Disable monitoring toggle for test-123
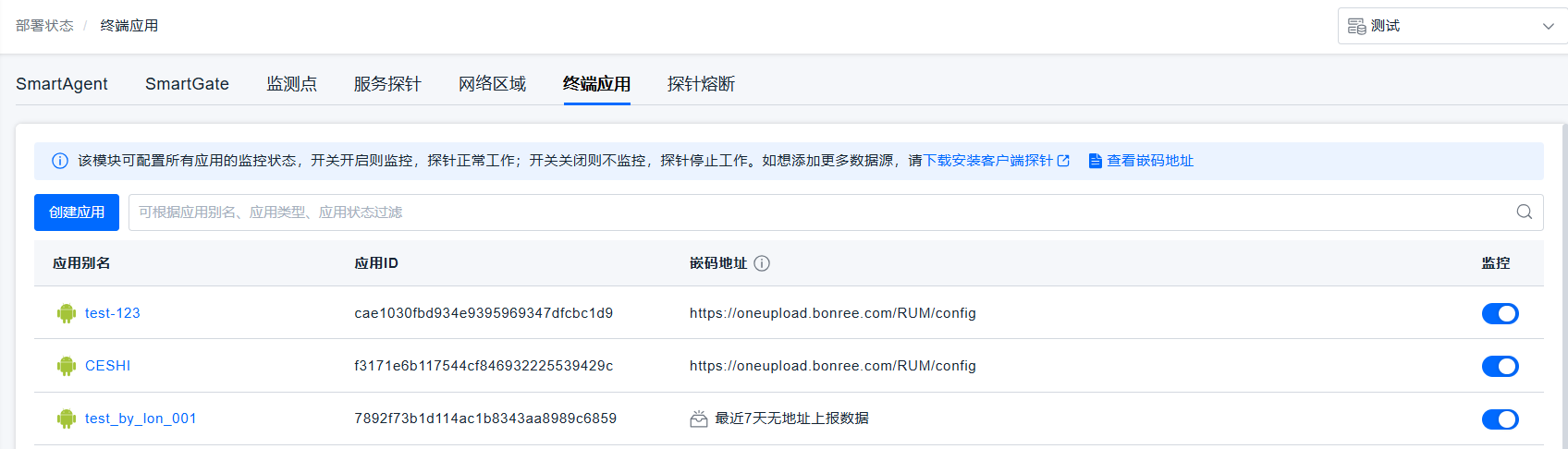This screenshot has height=449, width=1568. click(x=1500, y=314)
